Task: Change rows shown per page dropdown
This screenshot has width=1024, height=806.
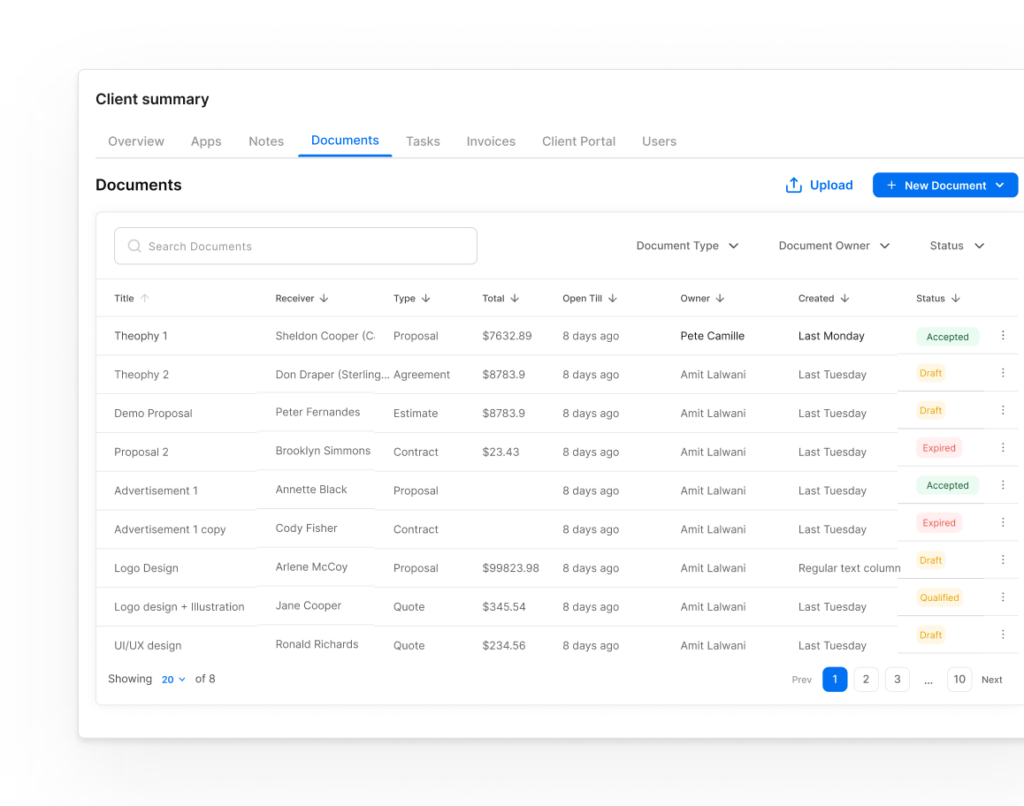Action: [x=174, y=679]
